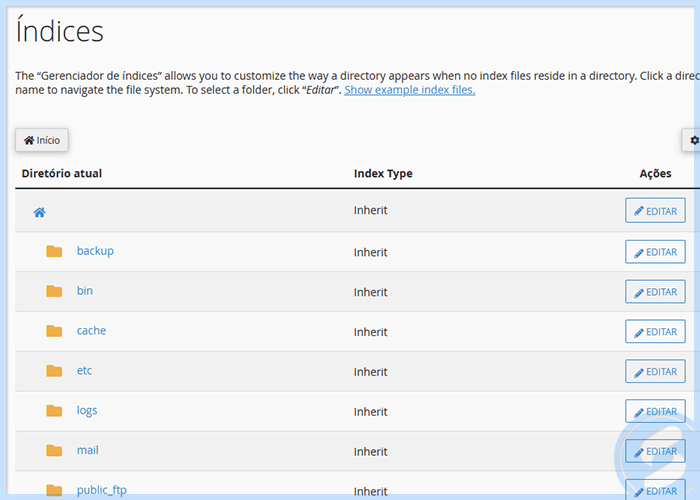This screenshot has width=700, height=500.
Task: Navigate into the backup directory link
Action: [95, 251]
